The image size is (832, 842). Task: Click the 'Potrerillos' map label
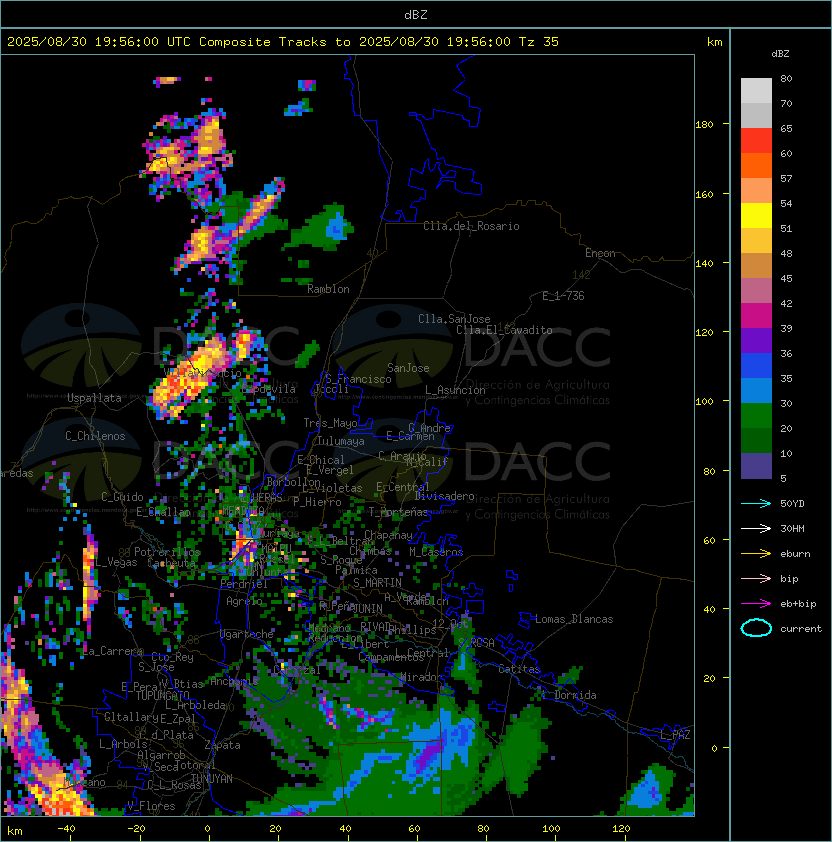pos(167,552)
